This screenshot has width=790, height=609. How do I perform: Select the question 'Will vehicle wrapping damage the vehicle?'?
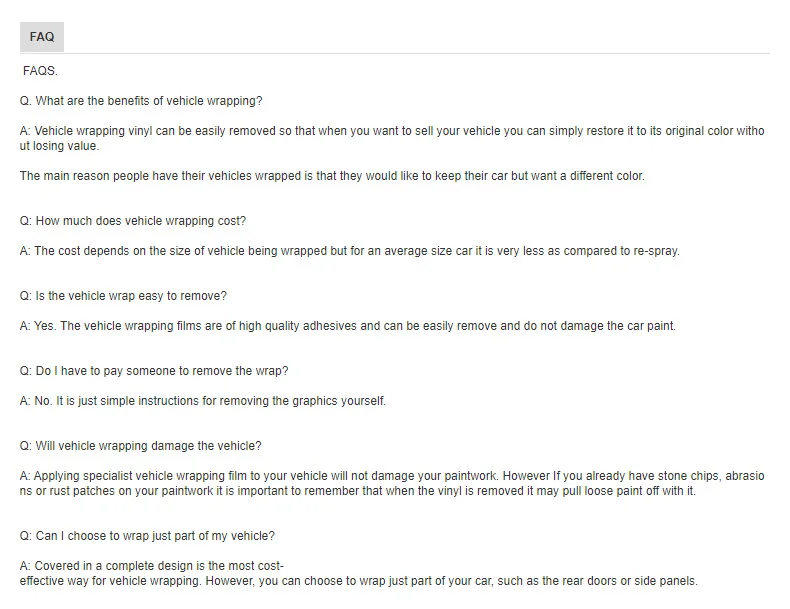[x=140, y=446]
